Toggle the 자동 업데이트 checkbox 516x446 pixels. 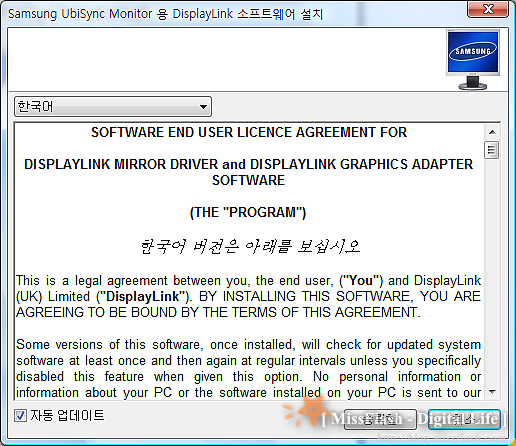(x=20, y=416)
